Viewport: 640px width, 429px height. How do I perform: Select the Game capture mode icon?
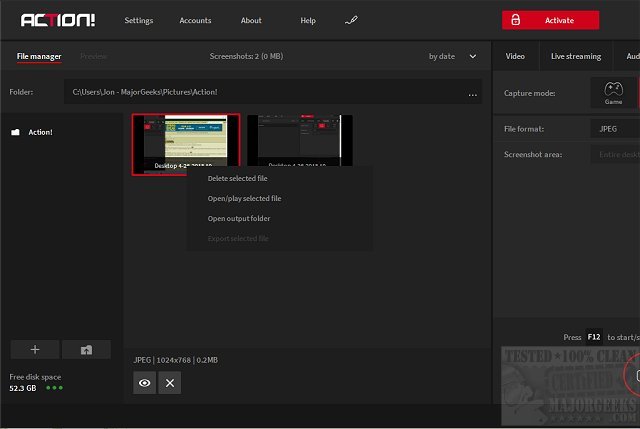tap(614, 93)
